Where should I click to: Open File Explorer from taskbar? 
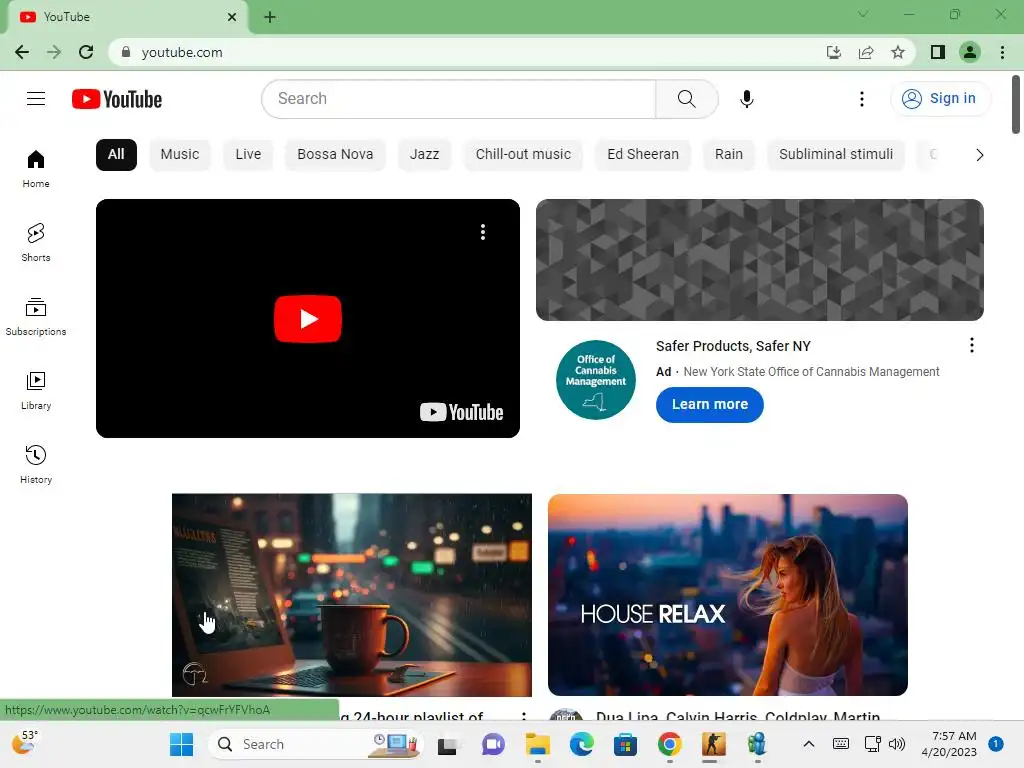click(537, 744)
